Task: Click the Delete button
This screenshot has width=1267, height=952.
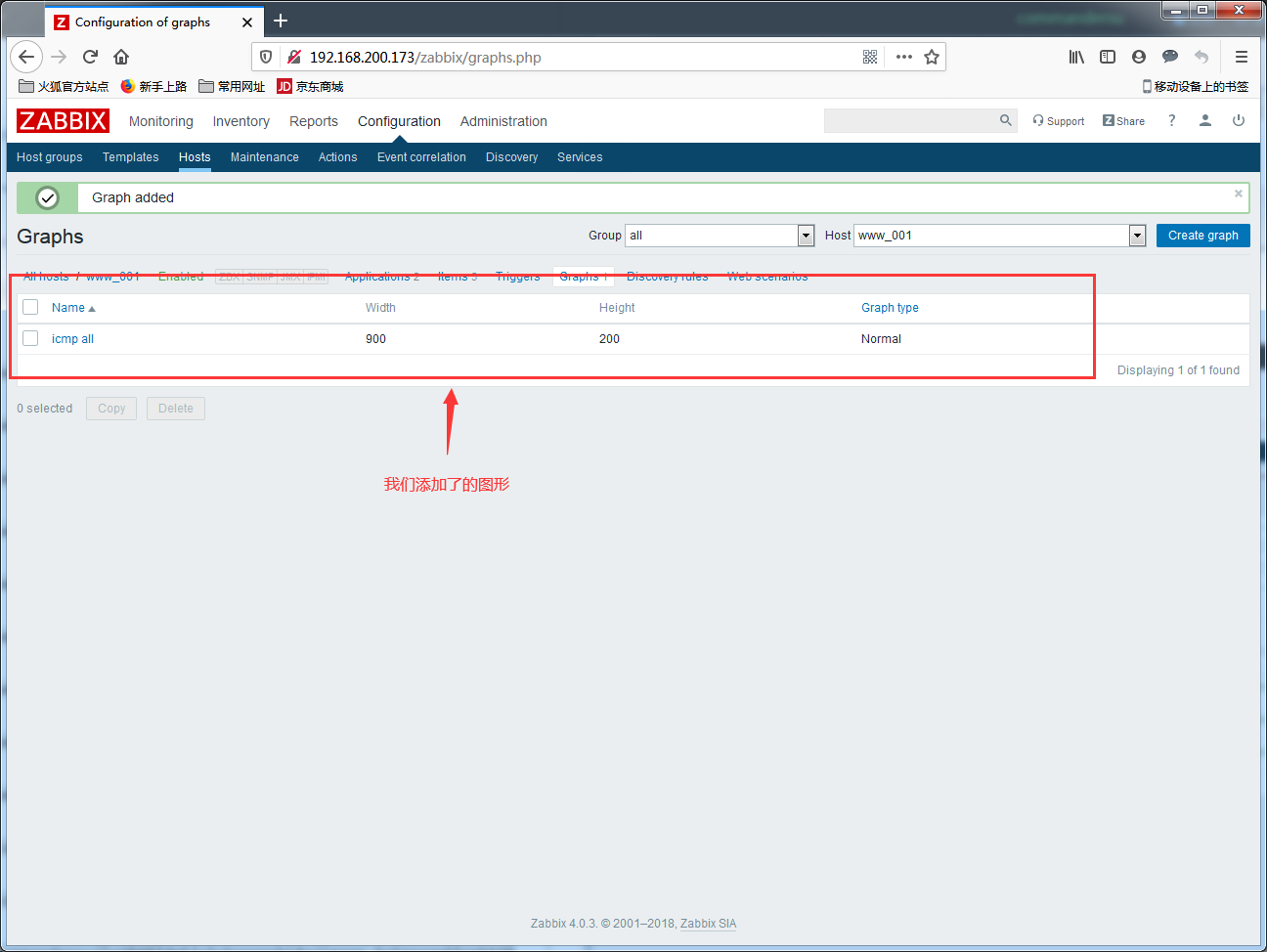Action: pyautogui.click(x=176, y=409)
